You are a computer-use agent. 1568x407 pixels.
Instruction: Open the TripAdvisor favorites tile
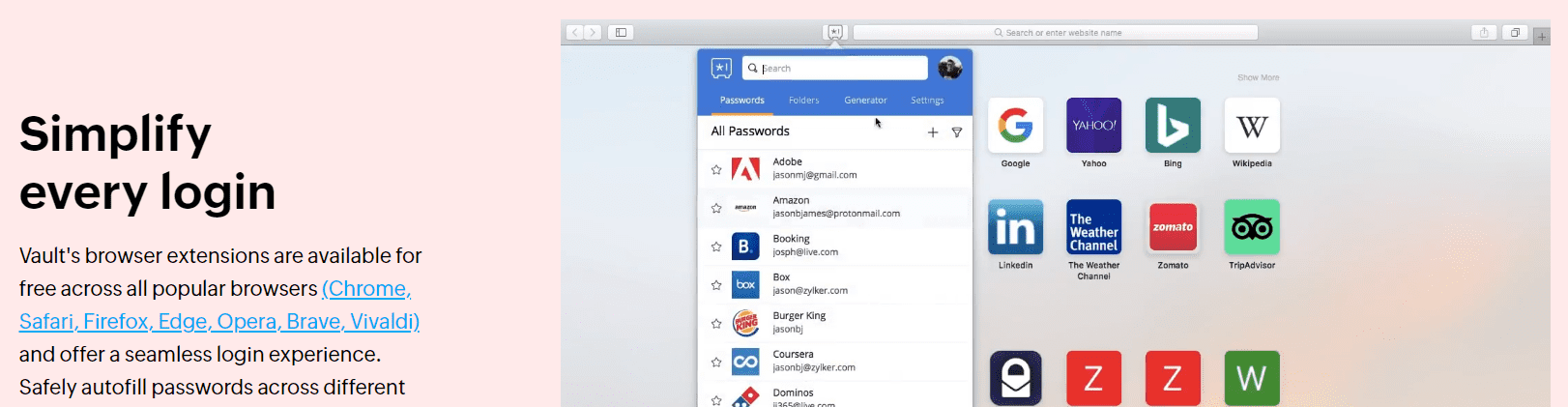[1252, 227]
